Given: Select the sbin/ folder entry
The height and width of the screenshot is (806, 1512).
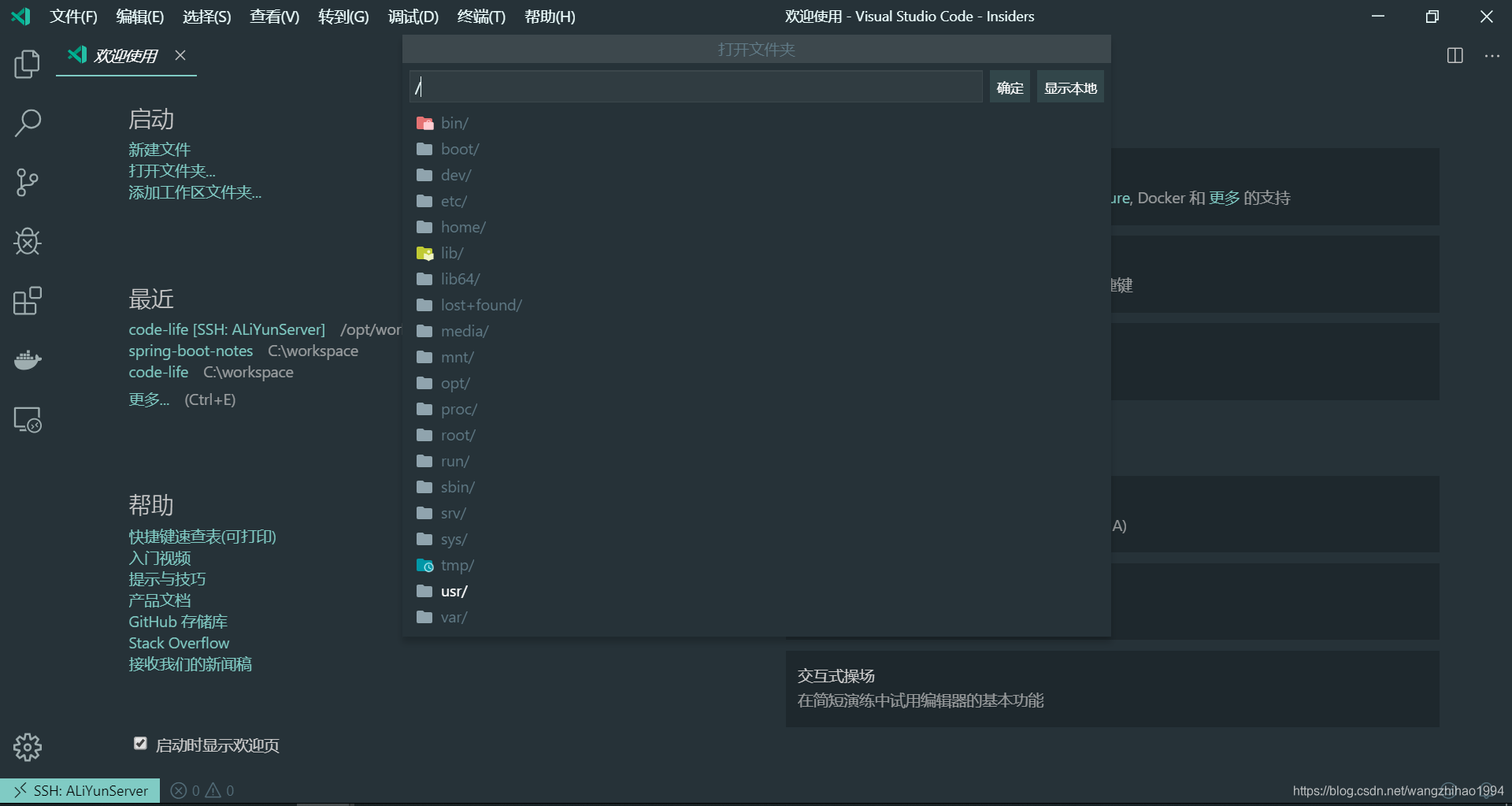Looking at the screenshot, I should point(756,487).
